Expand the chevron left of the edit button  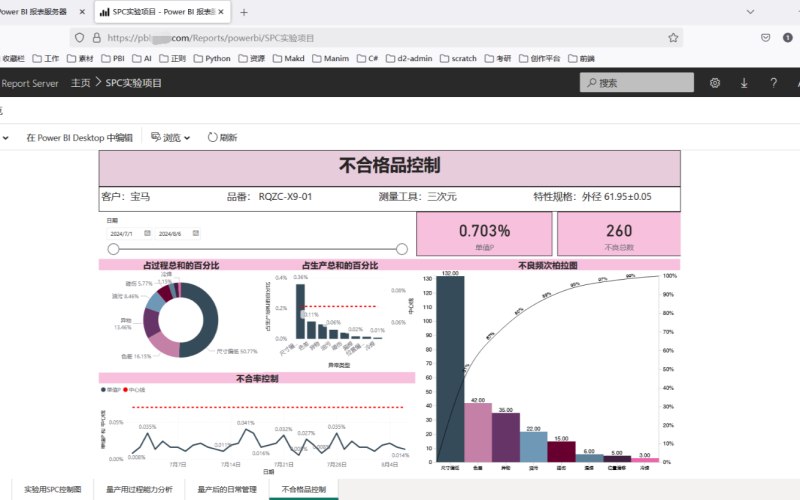(6, 138)
